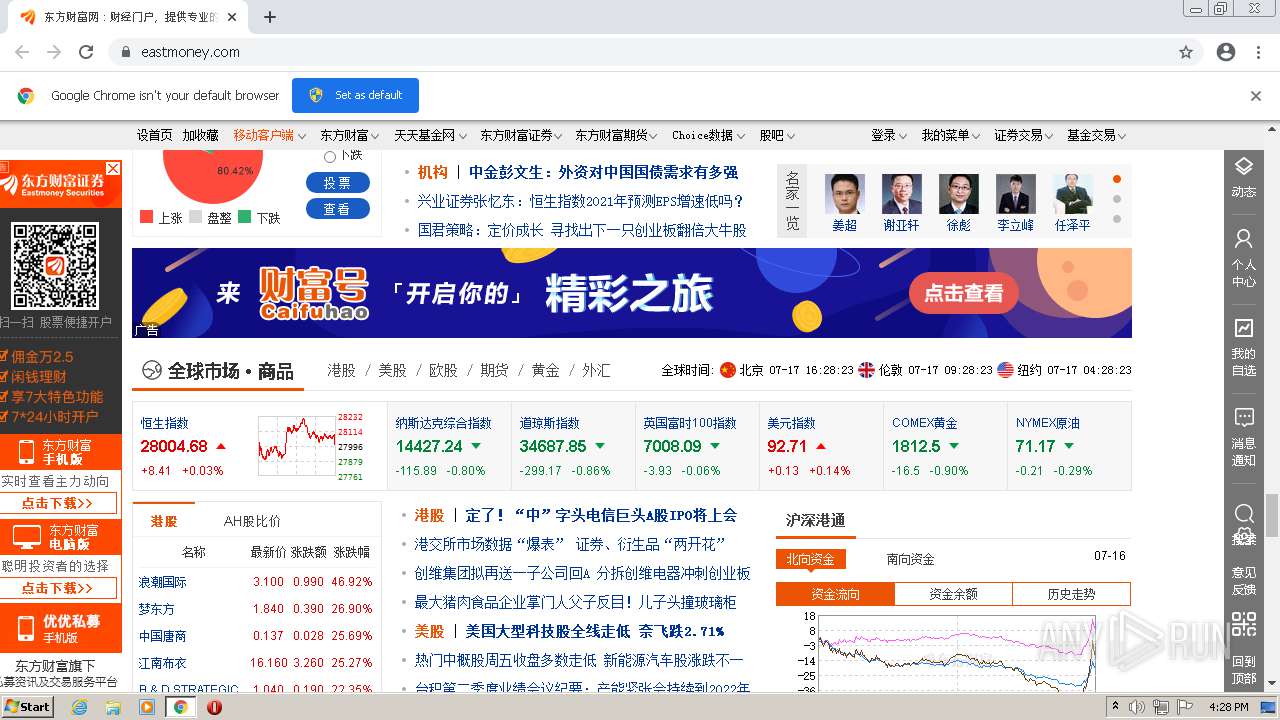Viewport: 1280px width, 720px height.
Task: Open 浪潮国际 stock row link
Action: (162, 581)
